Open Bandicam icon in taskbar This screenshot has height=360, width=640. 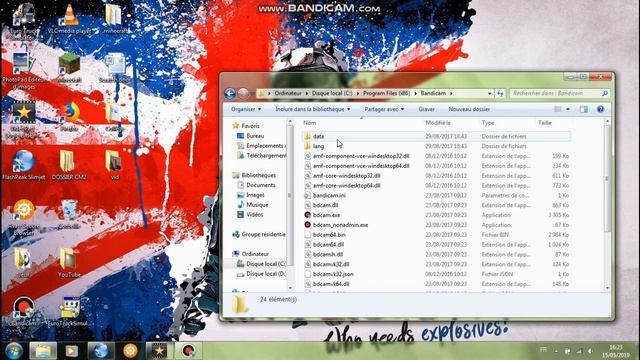click(x=189, y=351)
